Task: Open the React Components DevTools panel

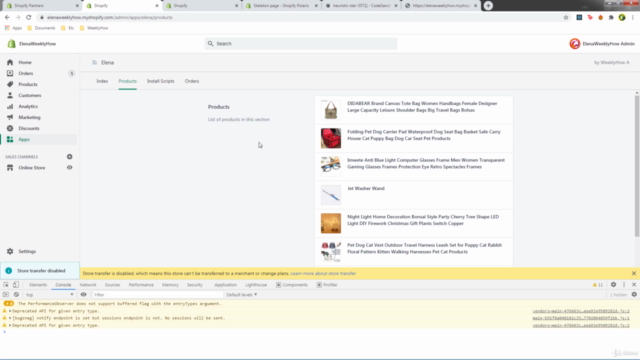Action: [292, 285]
